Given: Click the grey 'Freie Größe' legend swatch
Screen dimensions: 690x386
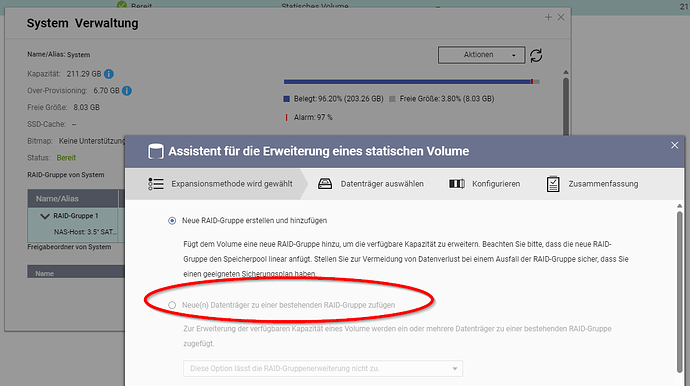Looking at the screenshot, I should click(392, 99).
